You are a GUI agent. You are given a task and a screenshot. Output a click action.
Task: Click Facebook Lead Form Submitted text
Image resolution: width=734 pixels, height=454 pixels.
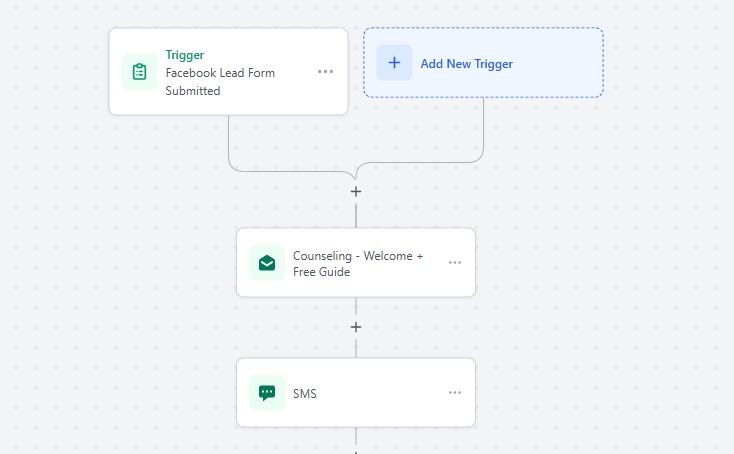tap(220, 82)
